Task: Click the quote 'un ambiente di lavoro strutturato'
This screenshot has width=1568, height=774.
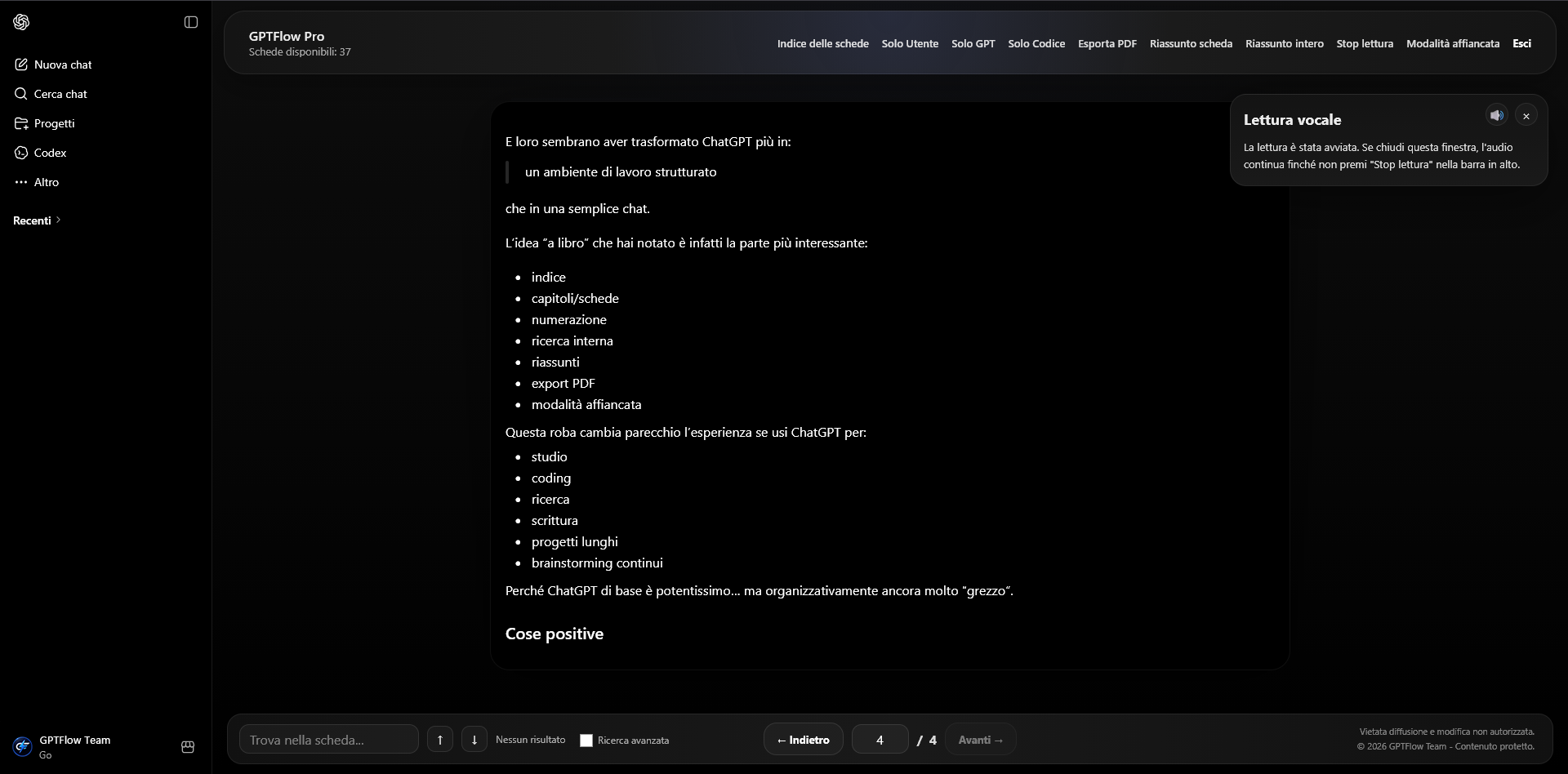Action: pos(621,172)
